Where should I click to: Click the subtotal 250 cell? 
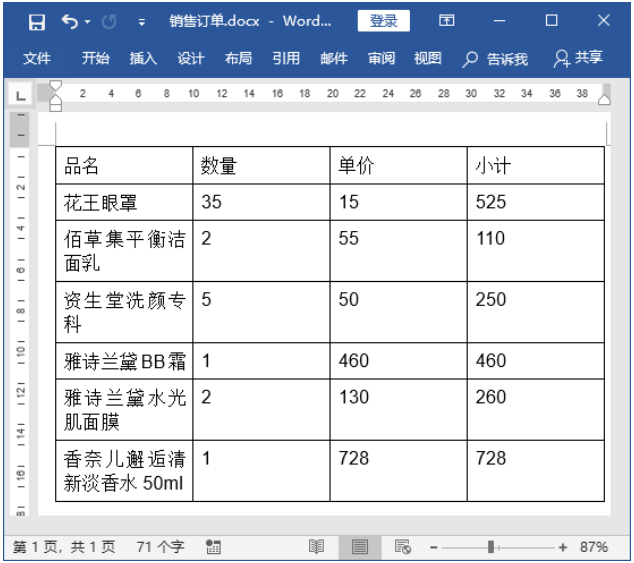(x=536, y=312)
